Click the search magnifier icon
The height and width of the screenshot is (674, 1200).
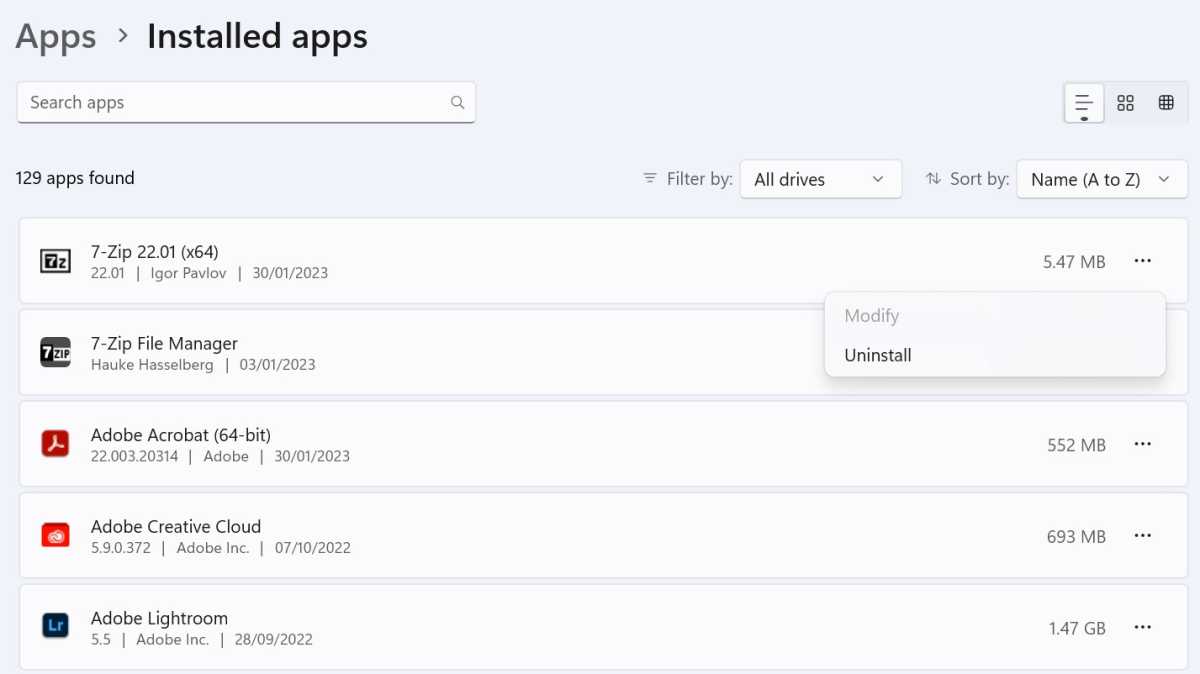coord(457,102)
